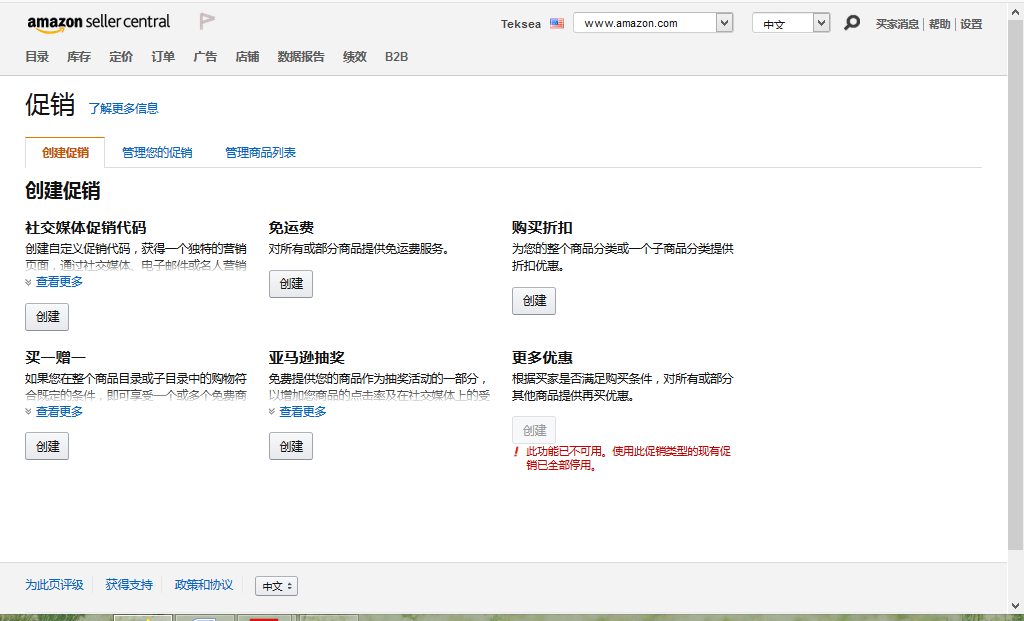Open the 绩效 menu
This screenshot has width=1024, height=621.
pos(355,57)
